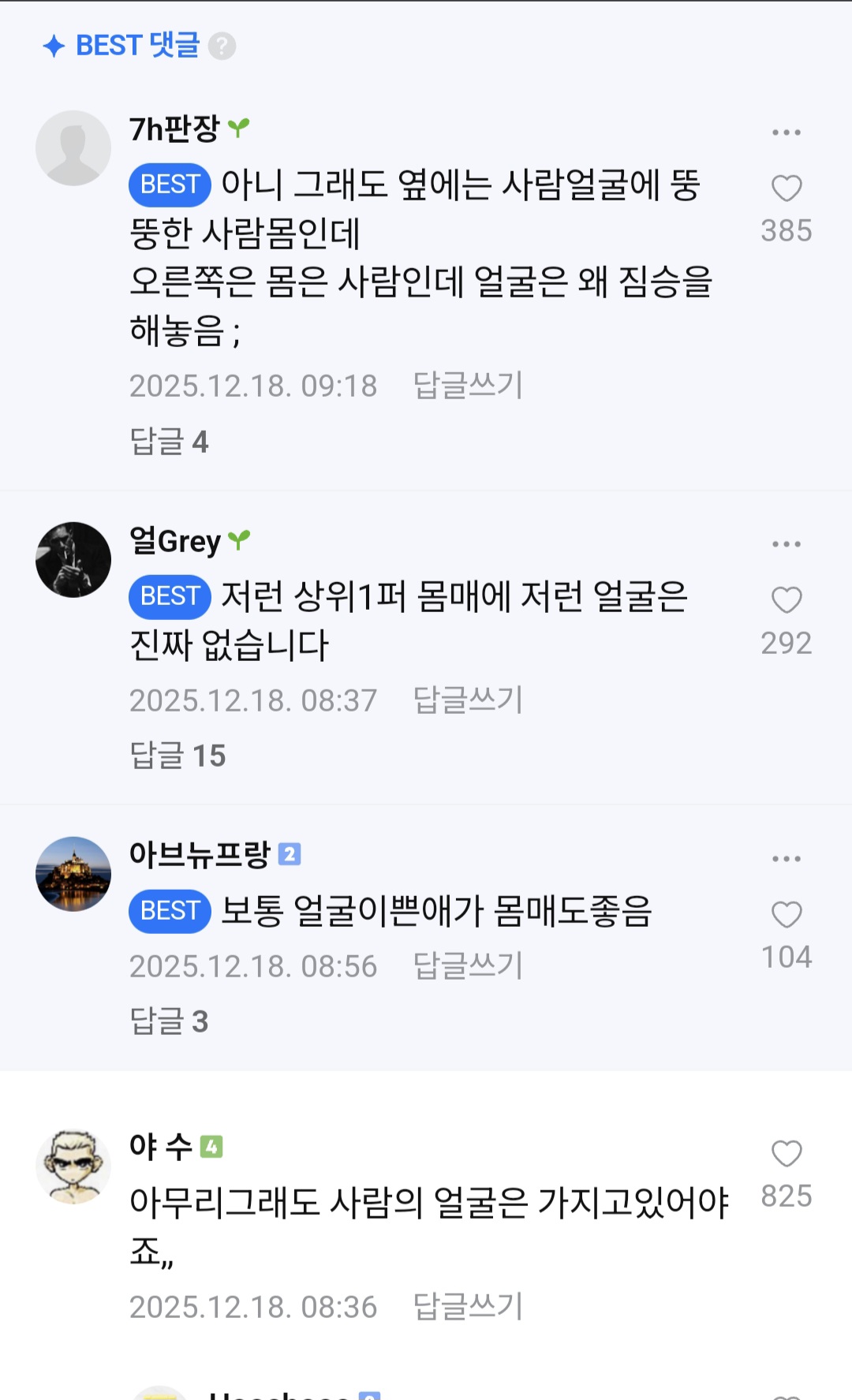Click the green sprout badge next to 7h판장
The height and width of the screenshot is (1400, 852).
[x=238, y=127]
